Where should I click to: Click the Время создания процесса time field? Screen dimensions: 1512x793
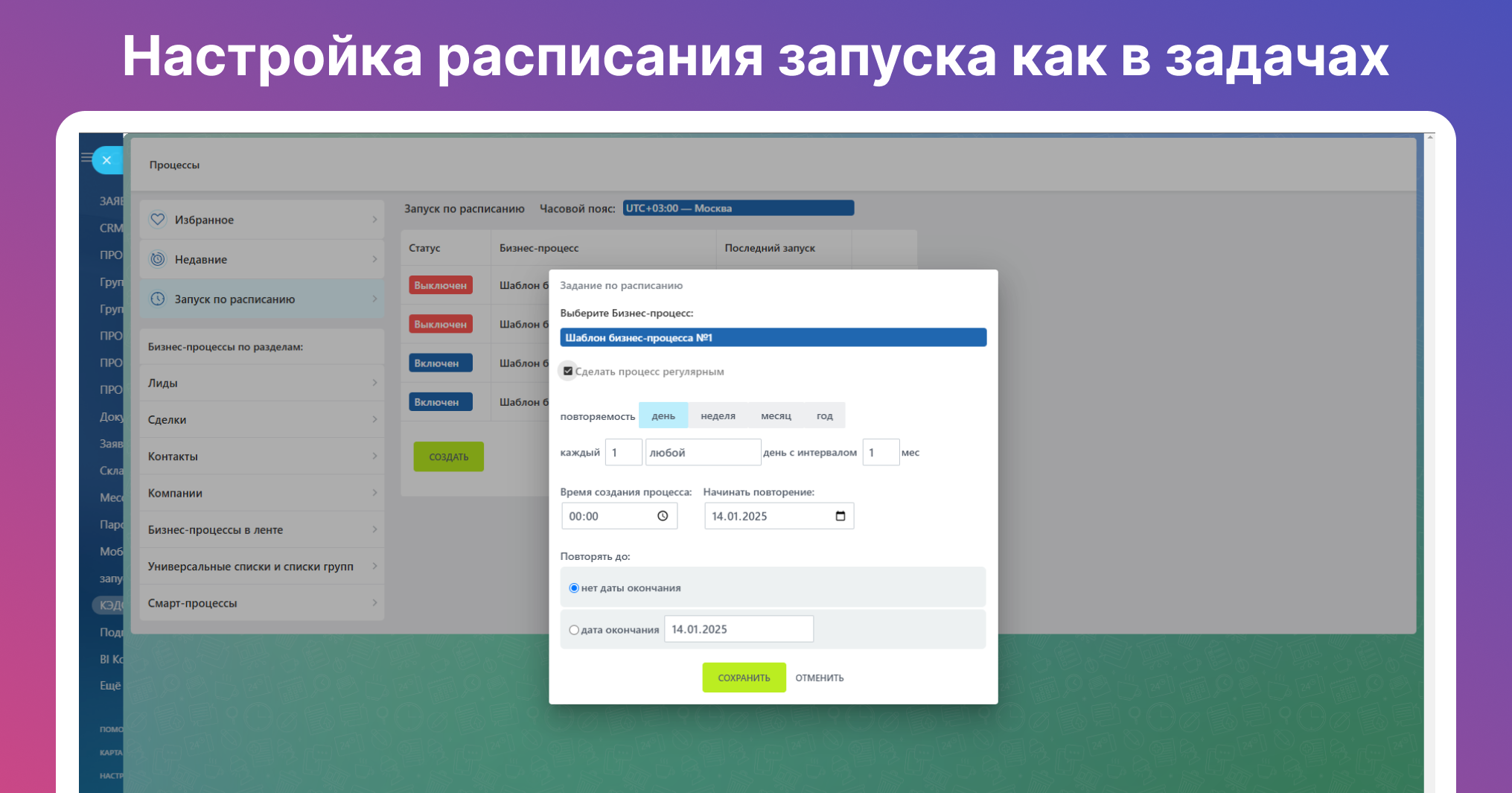(619, 516)
